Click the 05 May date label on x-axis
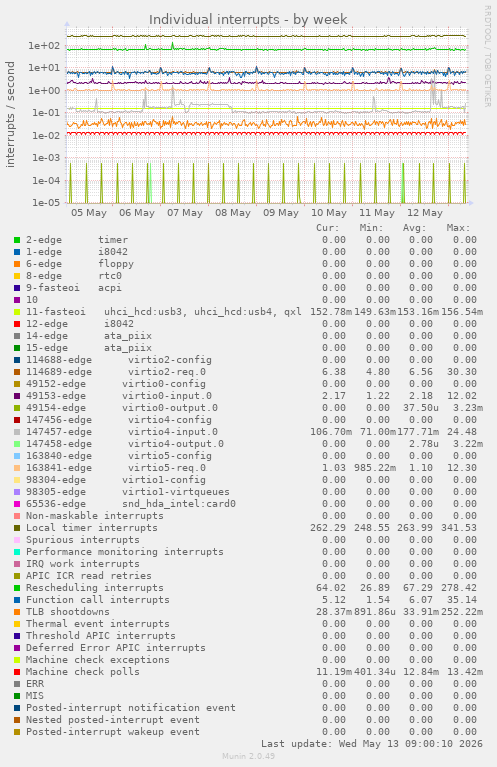The image size is (497, 767). (x=89, y=213)
